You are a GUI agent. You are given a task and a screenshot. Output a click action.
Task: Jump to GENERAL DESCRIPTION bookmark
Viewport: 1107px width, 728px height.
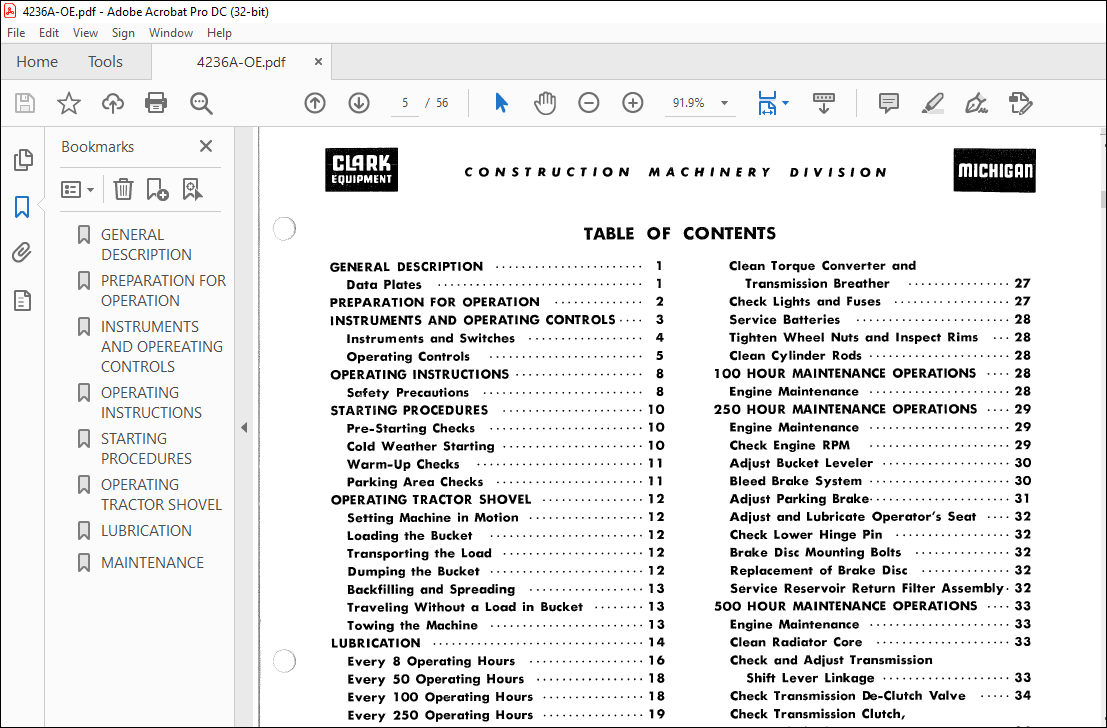(146, 244)
